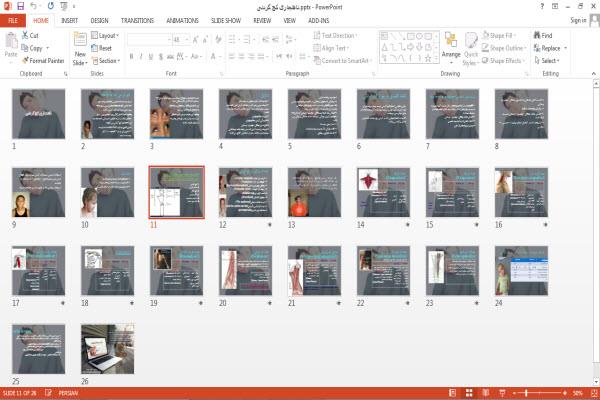Select slide 26 thumbnail with laptop
This screenshot has width=600, height=400.
click(108, 349)
